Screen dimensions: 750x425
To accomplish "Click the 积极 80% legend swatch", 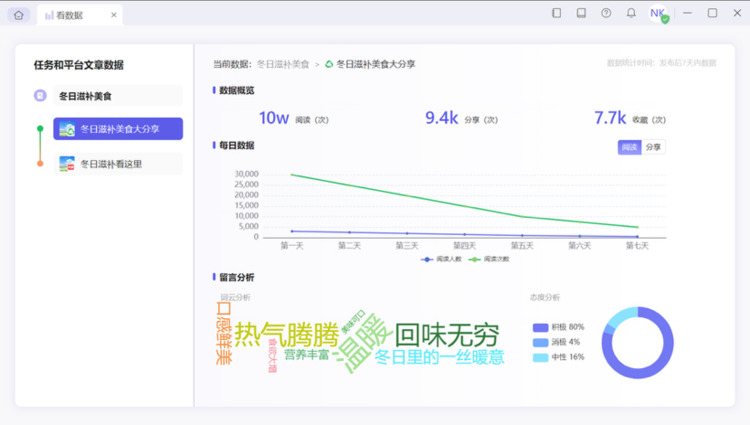I will (x=540, y=327).
